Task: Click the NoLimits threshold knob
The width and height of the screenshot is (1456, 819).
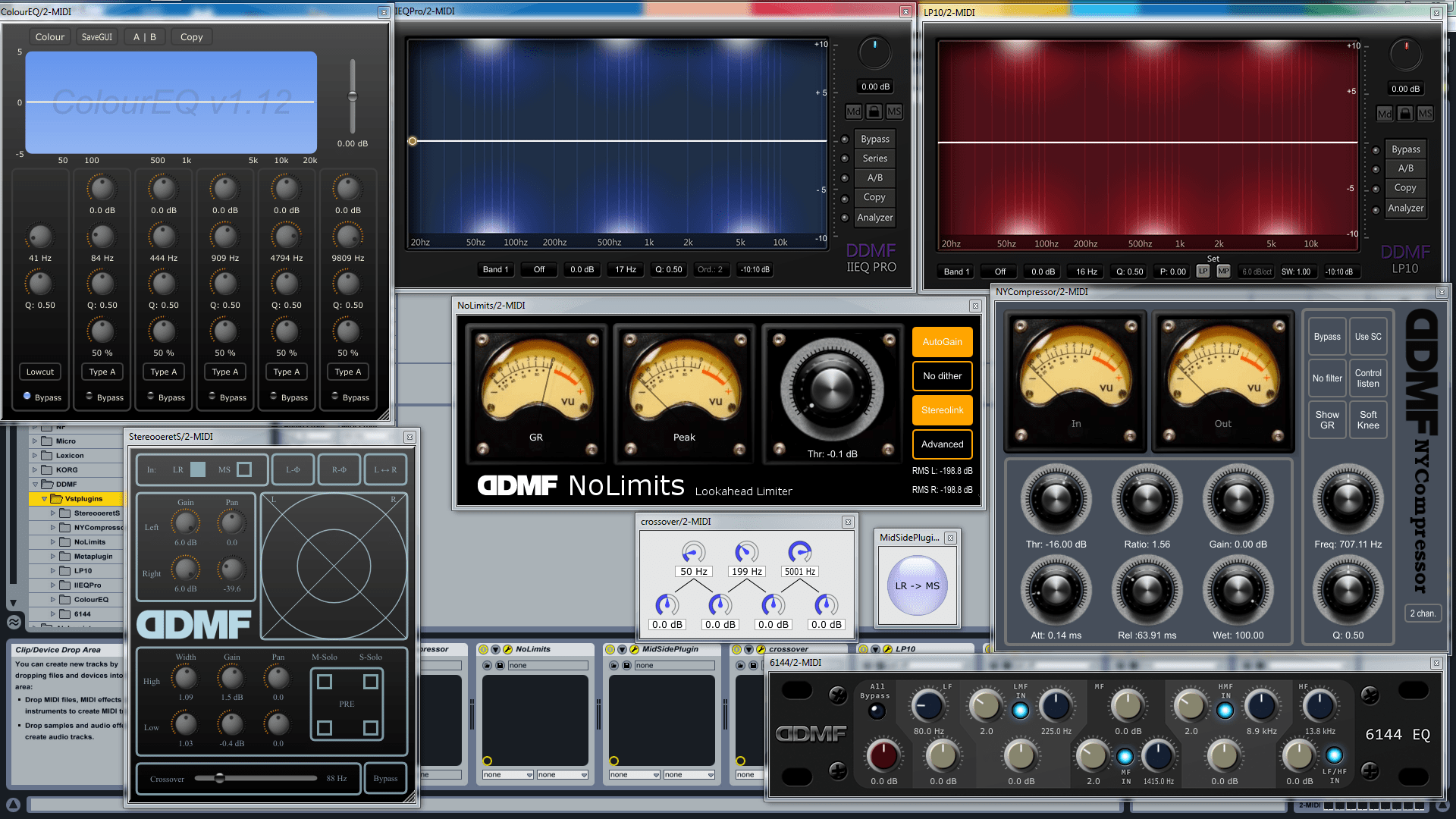Action: coord(832,390)
